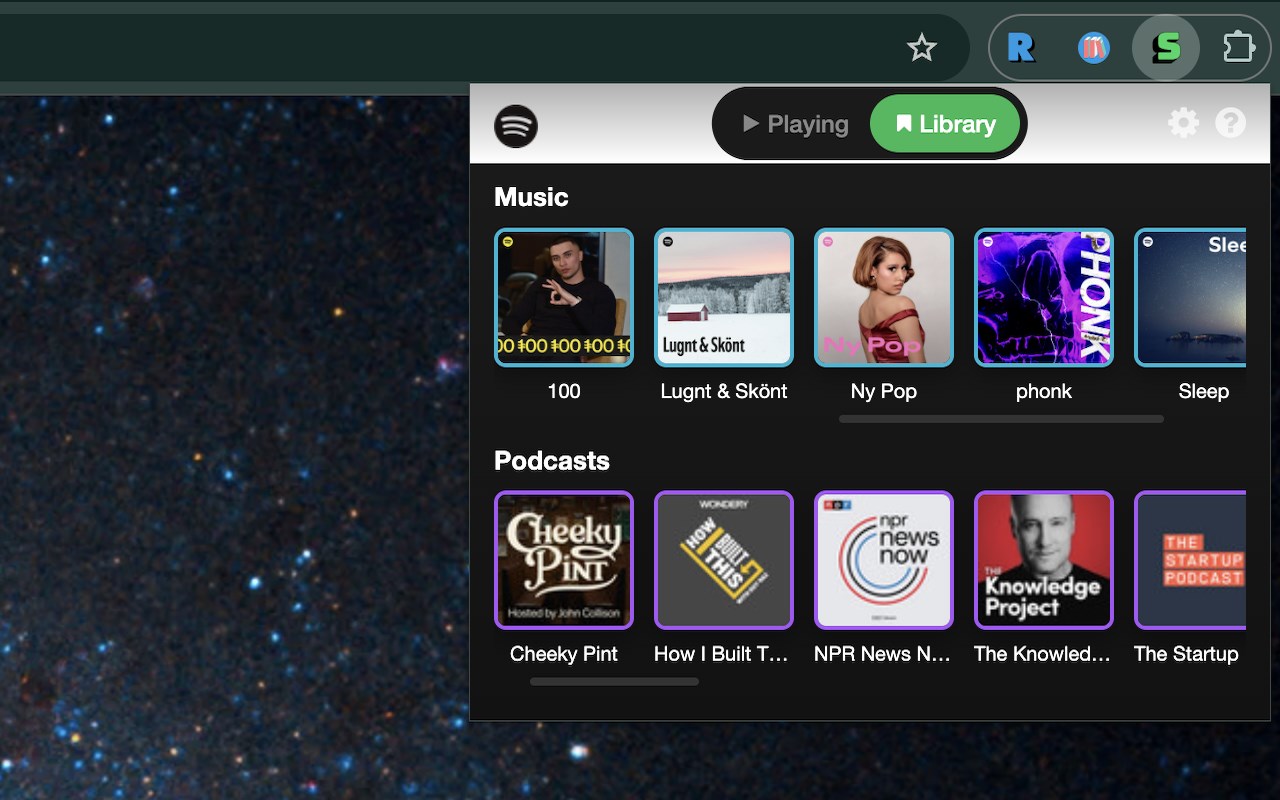The width and height of the screenshot is (1280, 800).
Task: Open the Sleep playlist cover
Action: point(1190,298)
